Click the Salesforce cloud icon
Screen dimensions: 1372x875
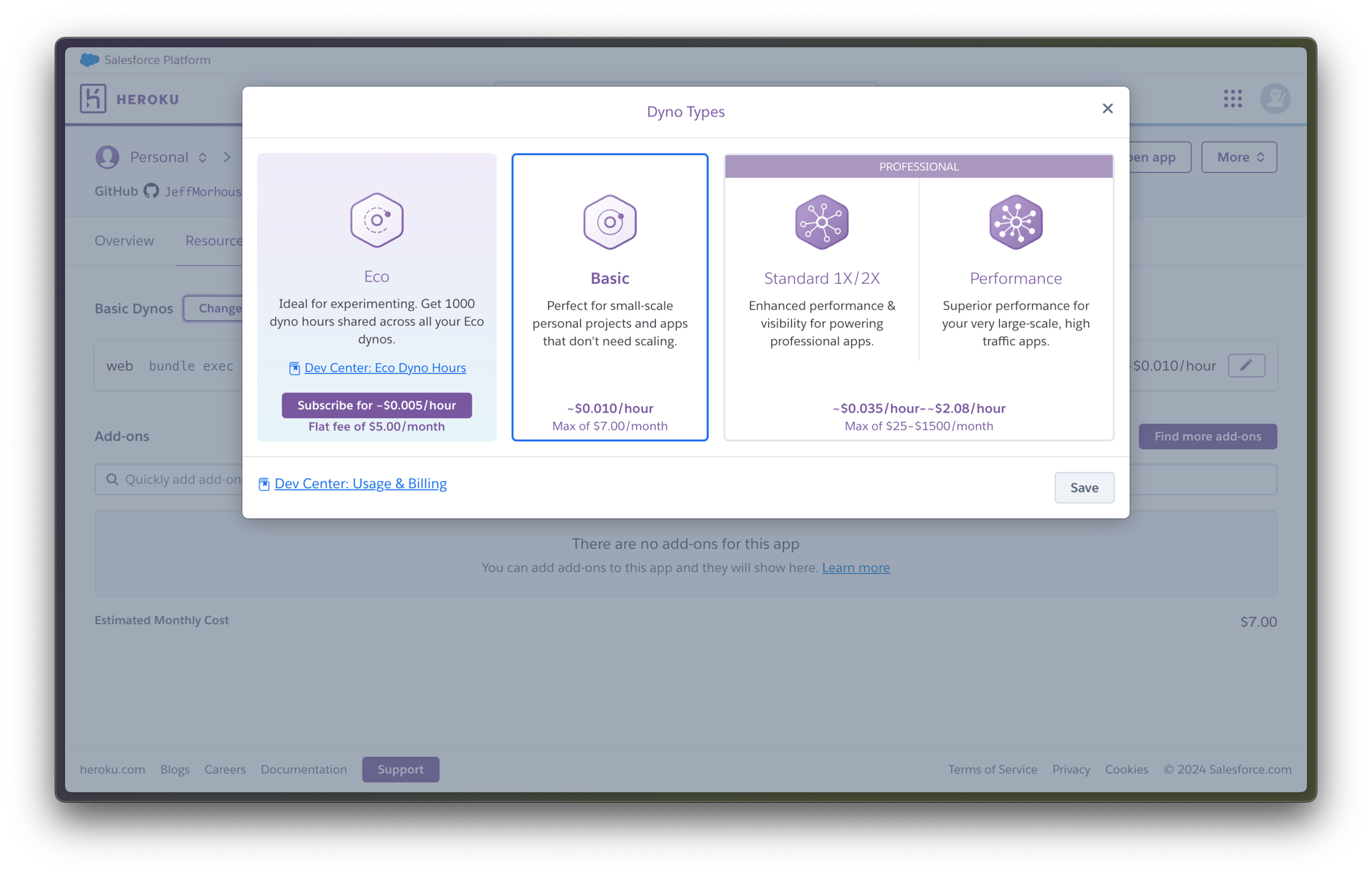(x=89, y=60)
